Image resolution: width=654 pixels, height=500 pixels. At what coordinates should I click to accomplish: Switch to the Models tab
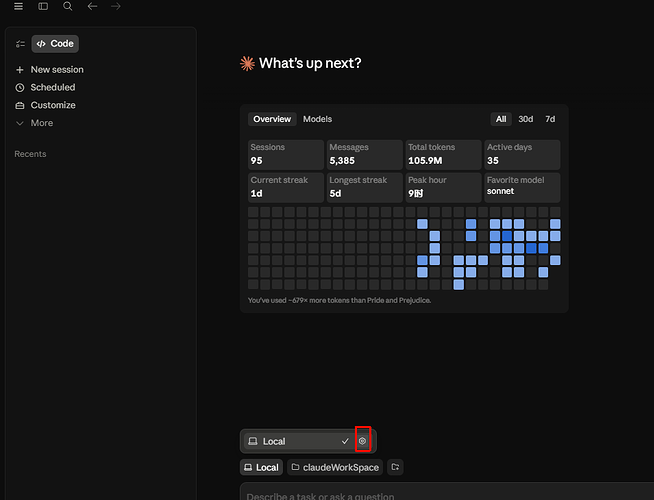[x=317, y=119]
